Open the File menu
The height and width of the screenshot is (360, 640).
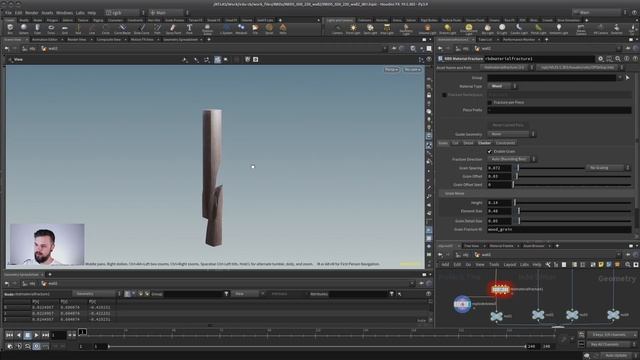click(8, 13)
